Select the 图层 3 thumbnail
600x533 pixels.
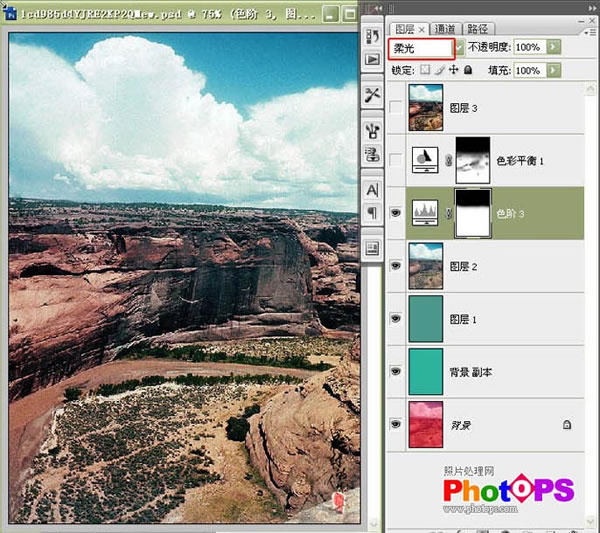(426, 107)
